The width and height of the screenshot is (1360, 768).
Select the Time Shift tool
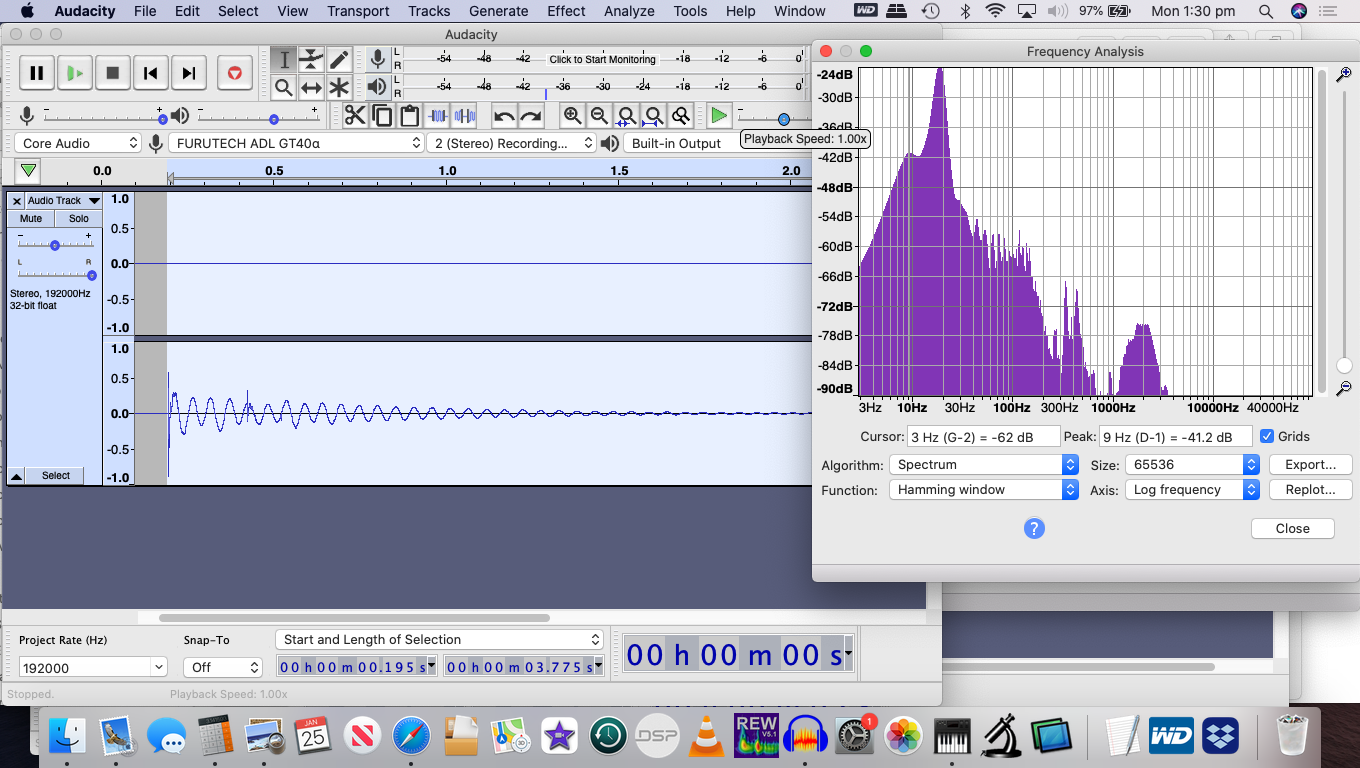312,88
